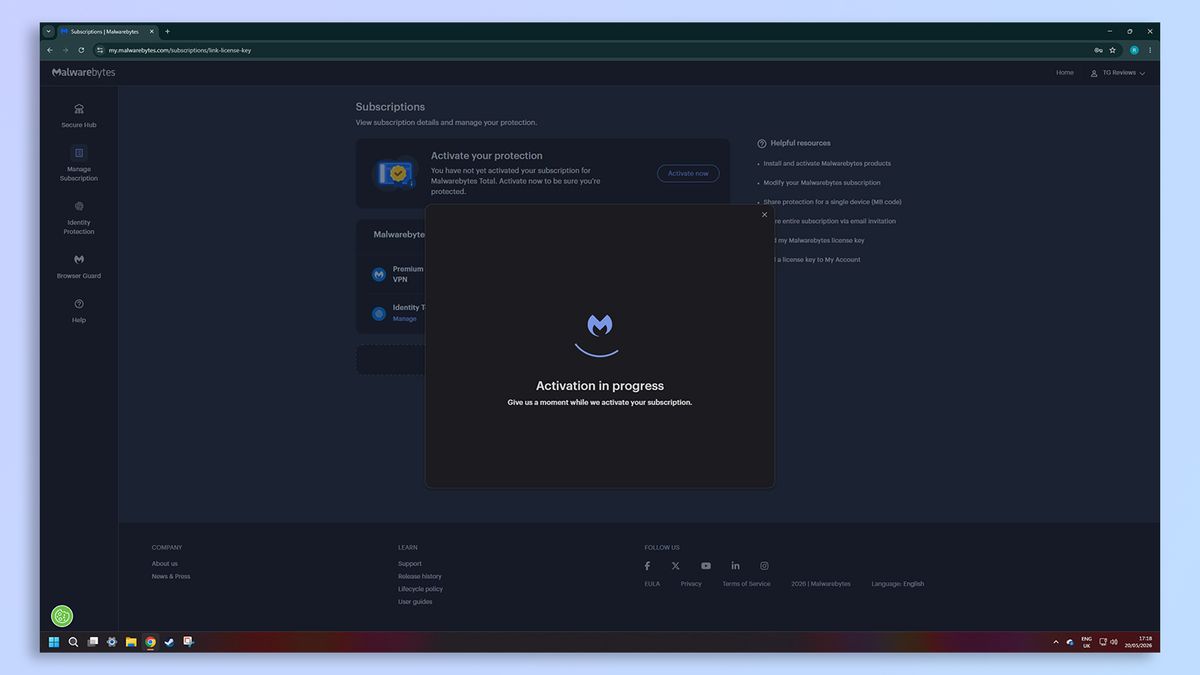
Task: Open Windows taskbar Search
Action: [x=73, y=642]
